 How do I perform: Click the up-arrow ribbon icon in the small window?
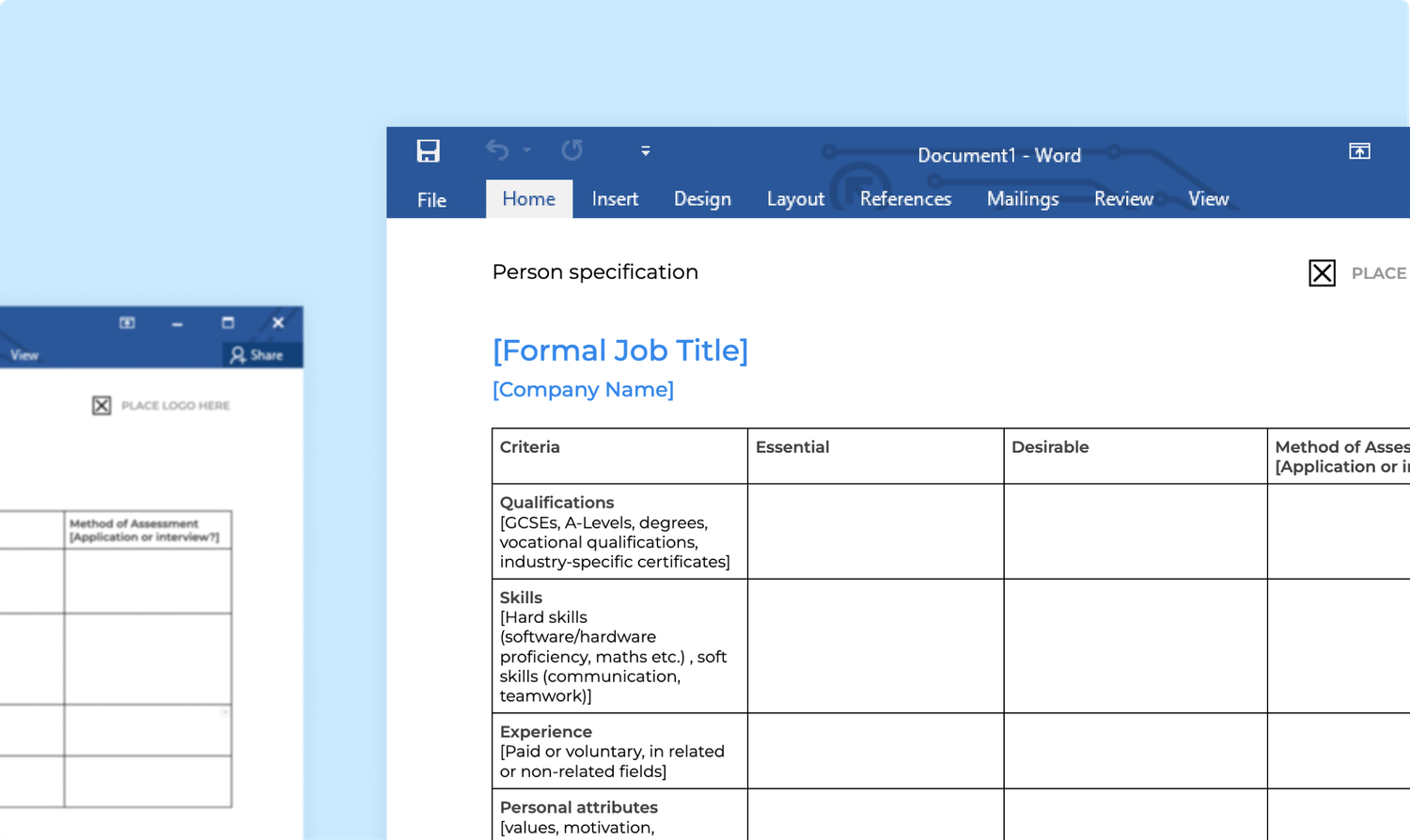point(127,322)
